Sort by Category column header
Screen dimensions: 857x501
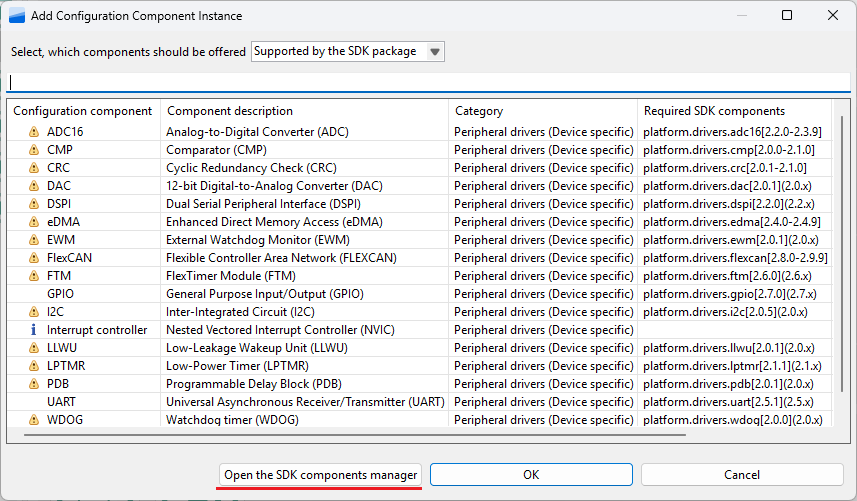[542, 111]
